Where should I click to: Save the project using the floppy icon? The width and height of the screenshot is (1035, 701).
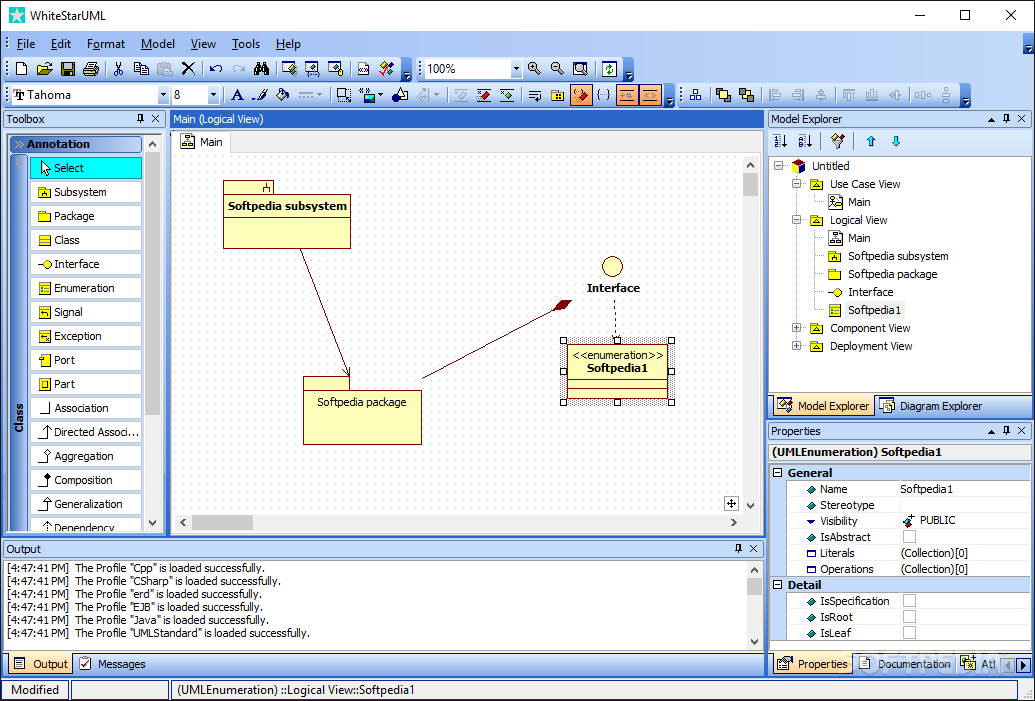[x=67, y=69]
